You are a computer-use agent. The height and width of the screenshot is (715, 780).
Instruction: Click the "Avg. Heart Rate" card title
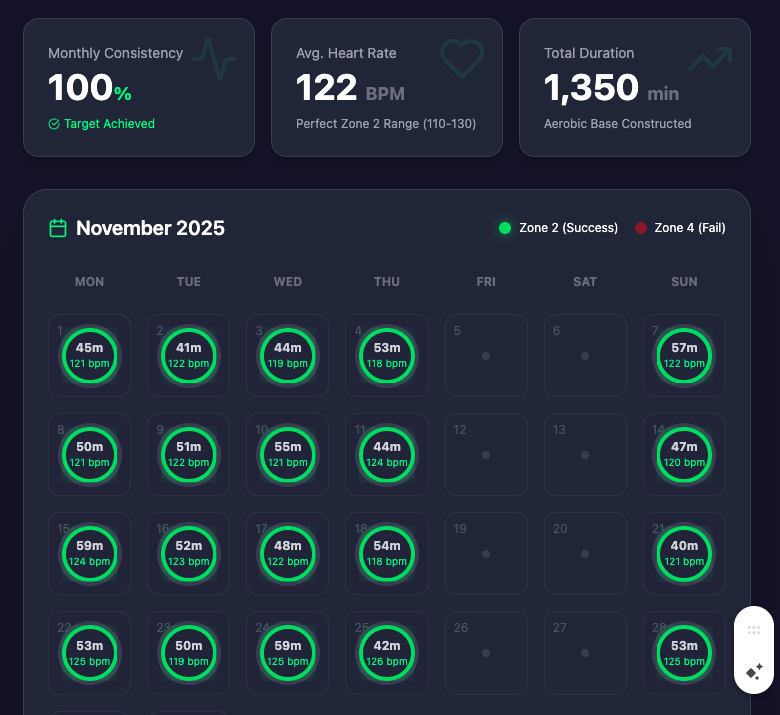346,53
